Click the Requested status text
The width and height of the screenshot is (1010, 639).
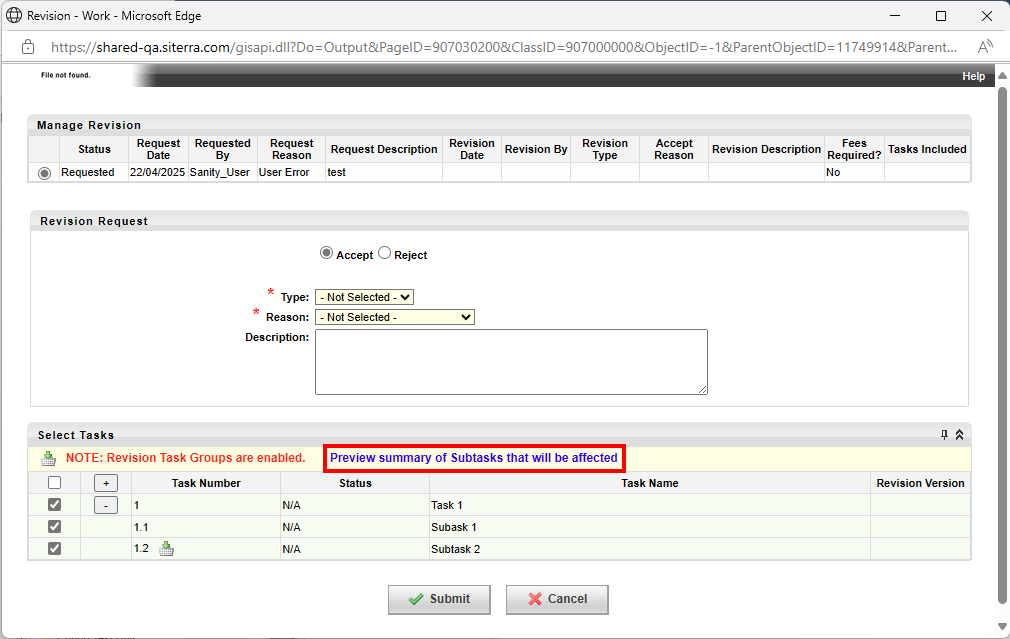point(88,173)
